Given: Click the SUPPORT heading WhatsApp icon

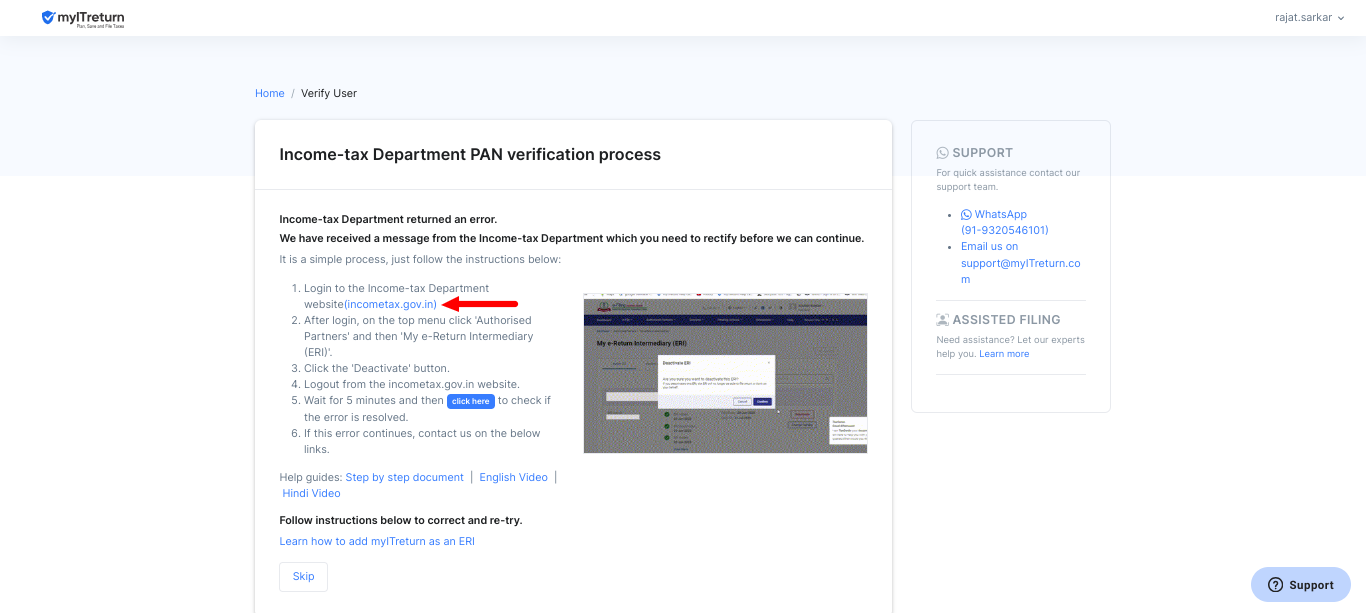Looking at the screenshot, I should 942,153.
